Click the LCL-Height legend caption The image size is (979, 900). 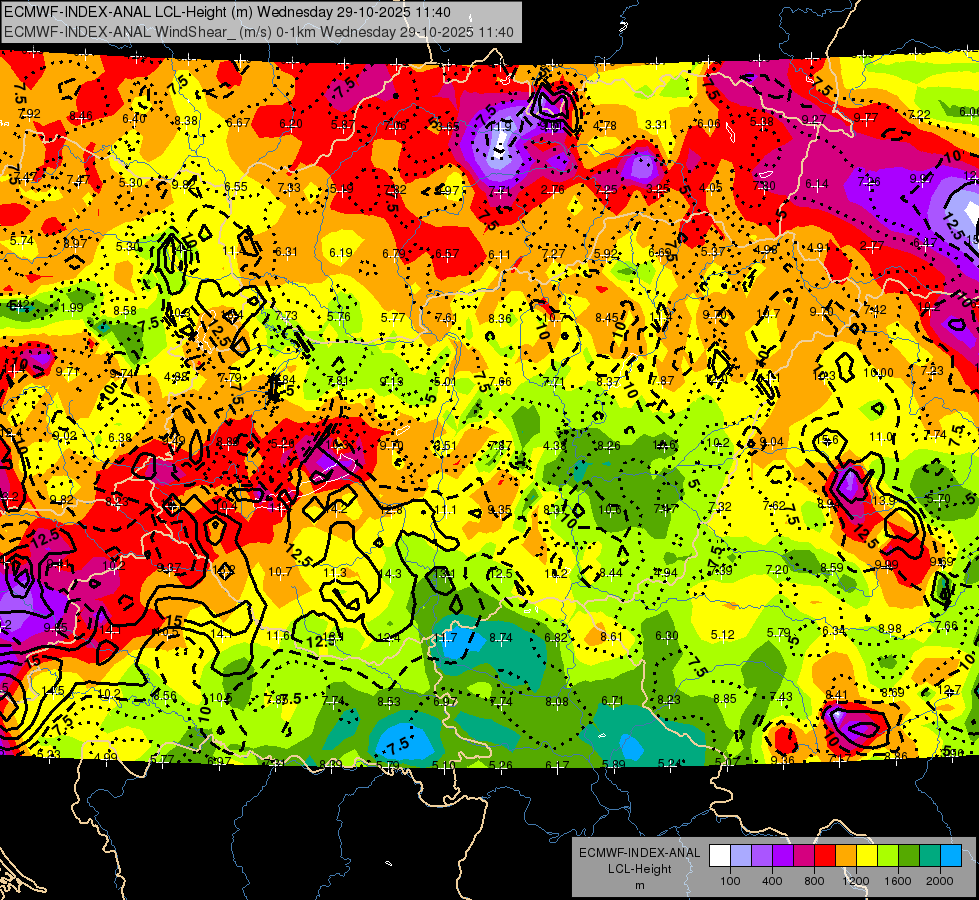point(639,869)
